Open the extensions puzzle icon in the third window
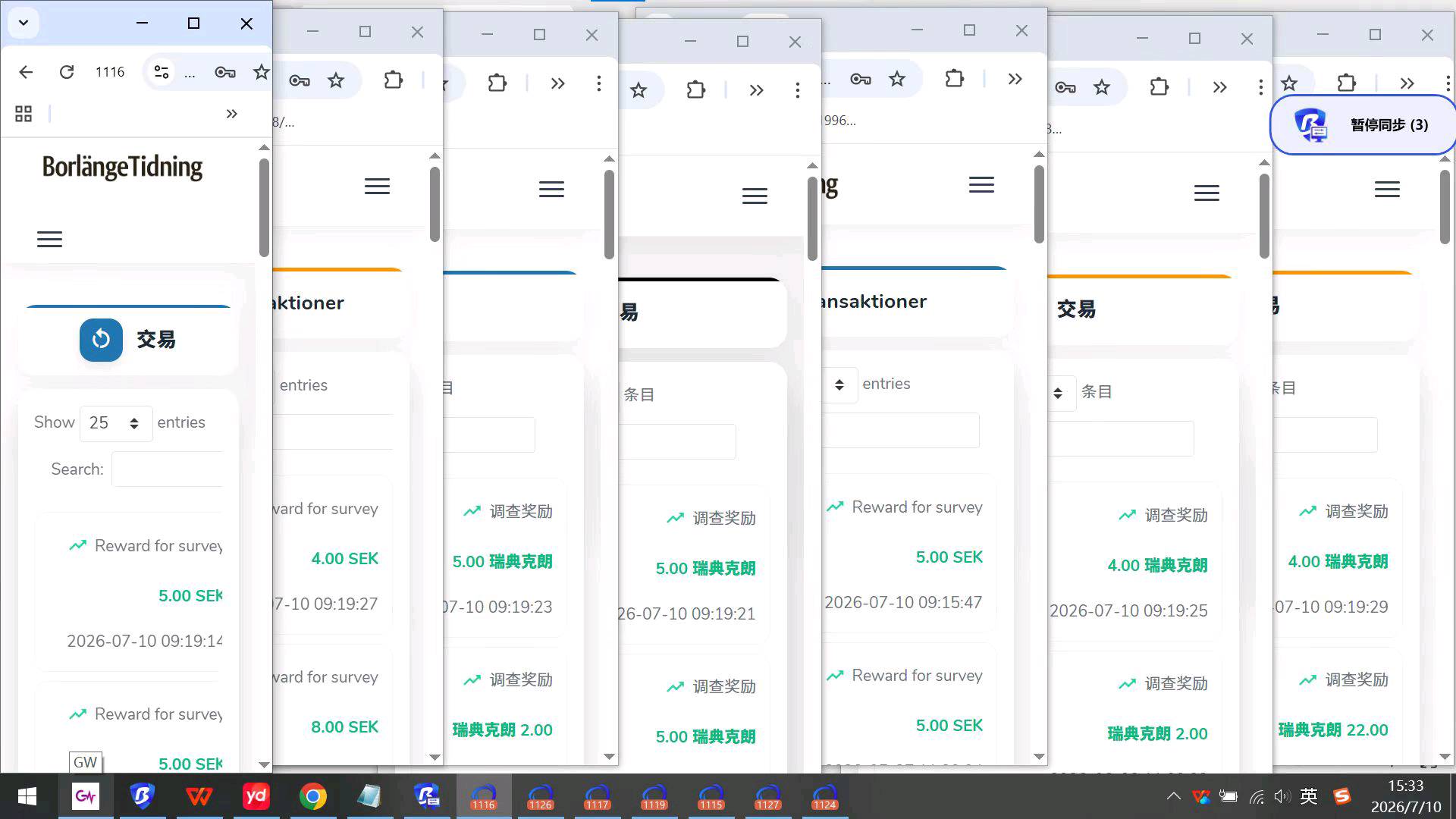The image size is (1456, 819). [497, 83]
